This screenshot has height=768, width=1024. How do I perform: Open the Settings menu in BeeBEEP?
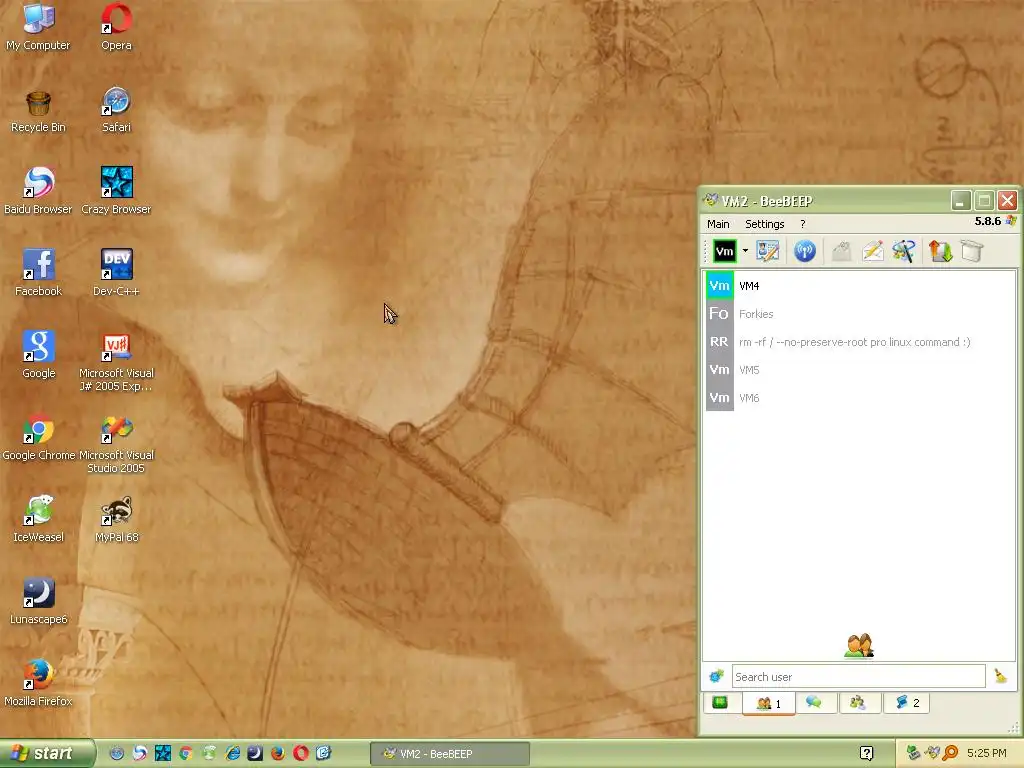(x=764, y=224)
